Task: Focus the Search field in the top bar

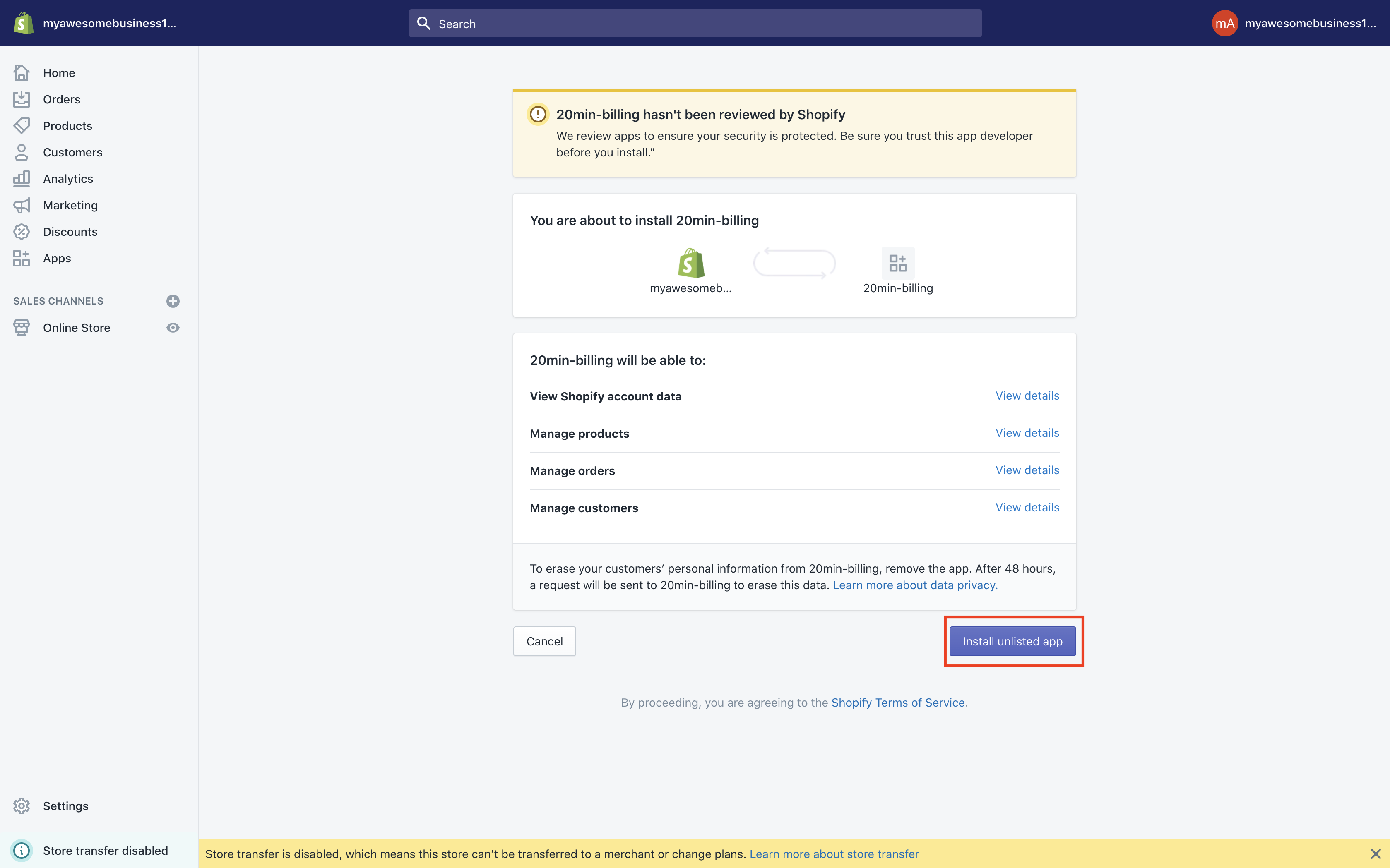Action: (695, 24)
